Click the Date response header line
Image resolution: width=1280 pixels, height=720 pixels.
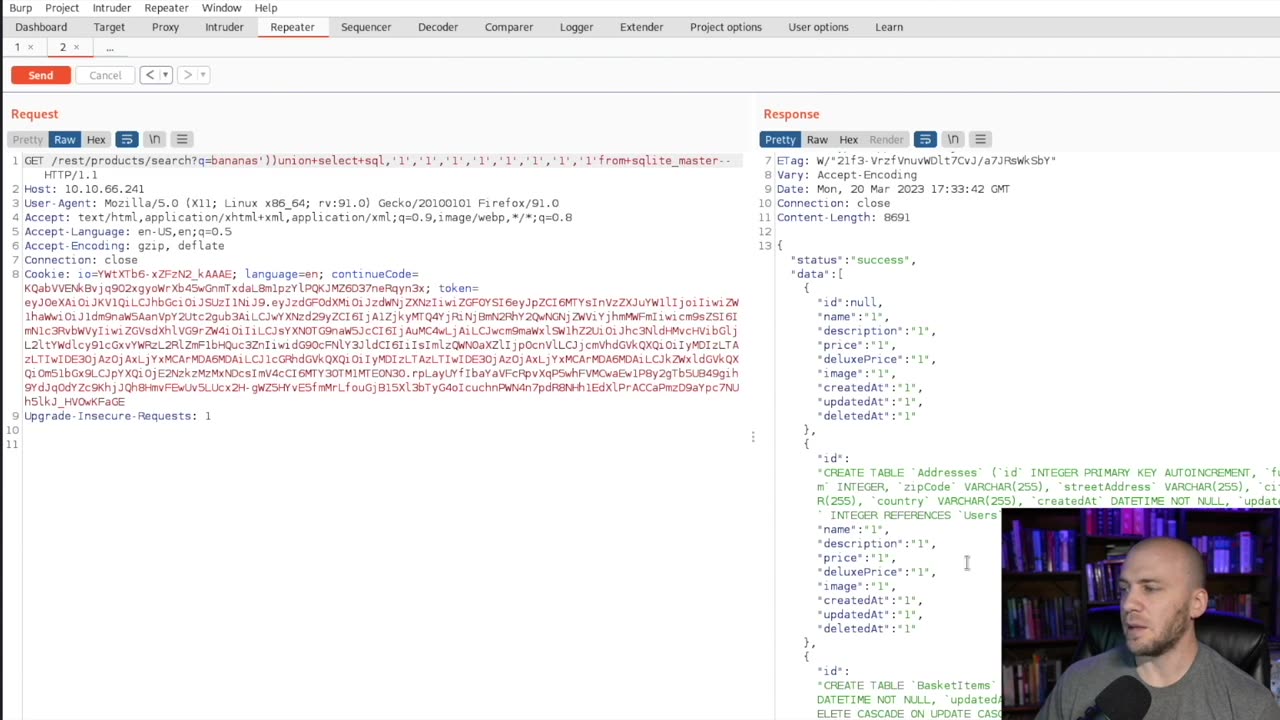coord(893,189)
